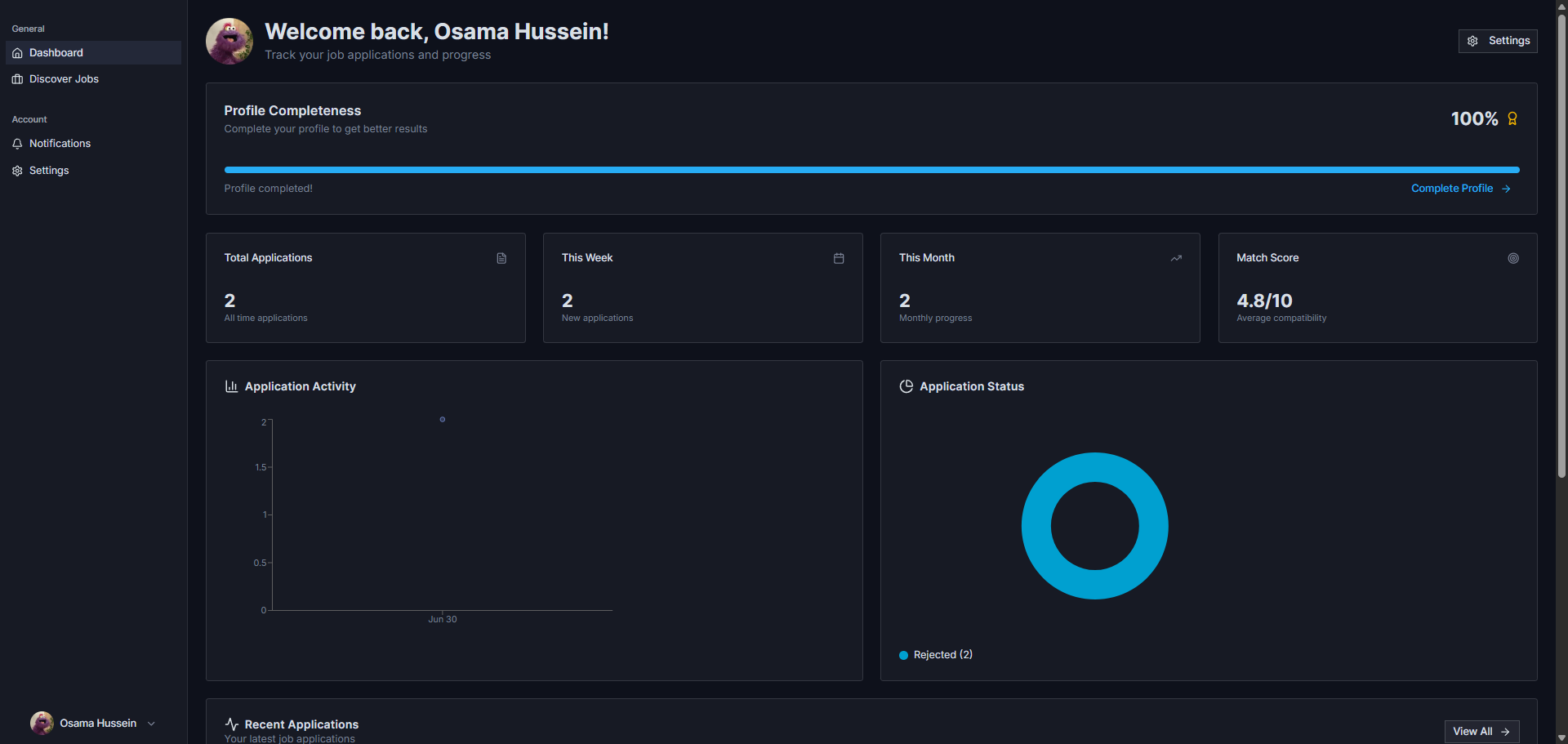Screen dimensions: 1568x744
Task: Open Settings in the sidebar Account section
Action: point(93,171)
